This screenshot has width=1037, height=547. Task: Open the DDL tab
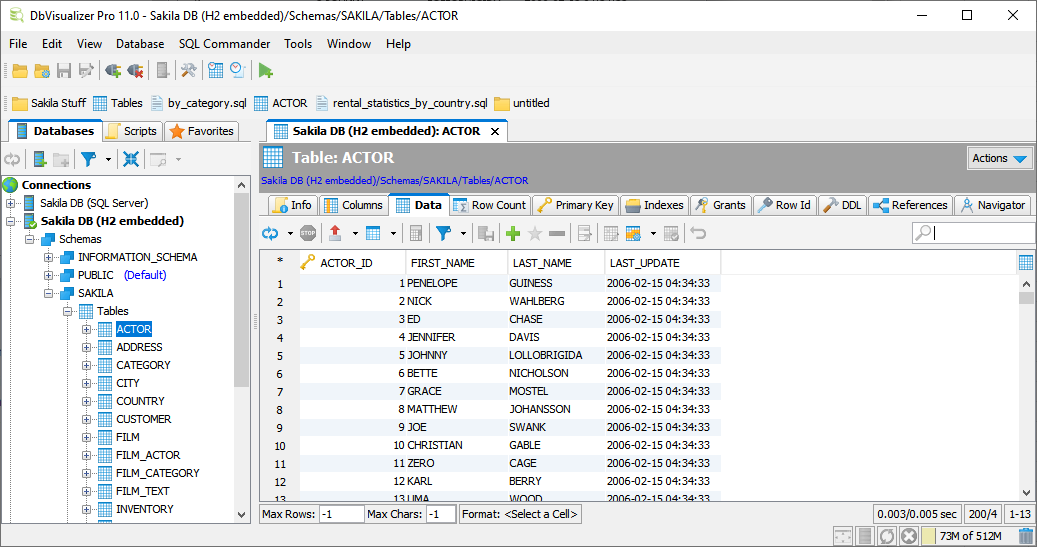(843, 205)
